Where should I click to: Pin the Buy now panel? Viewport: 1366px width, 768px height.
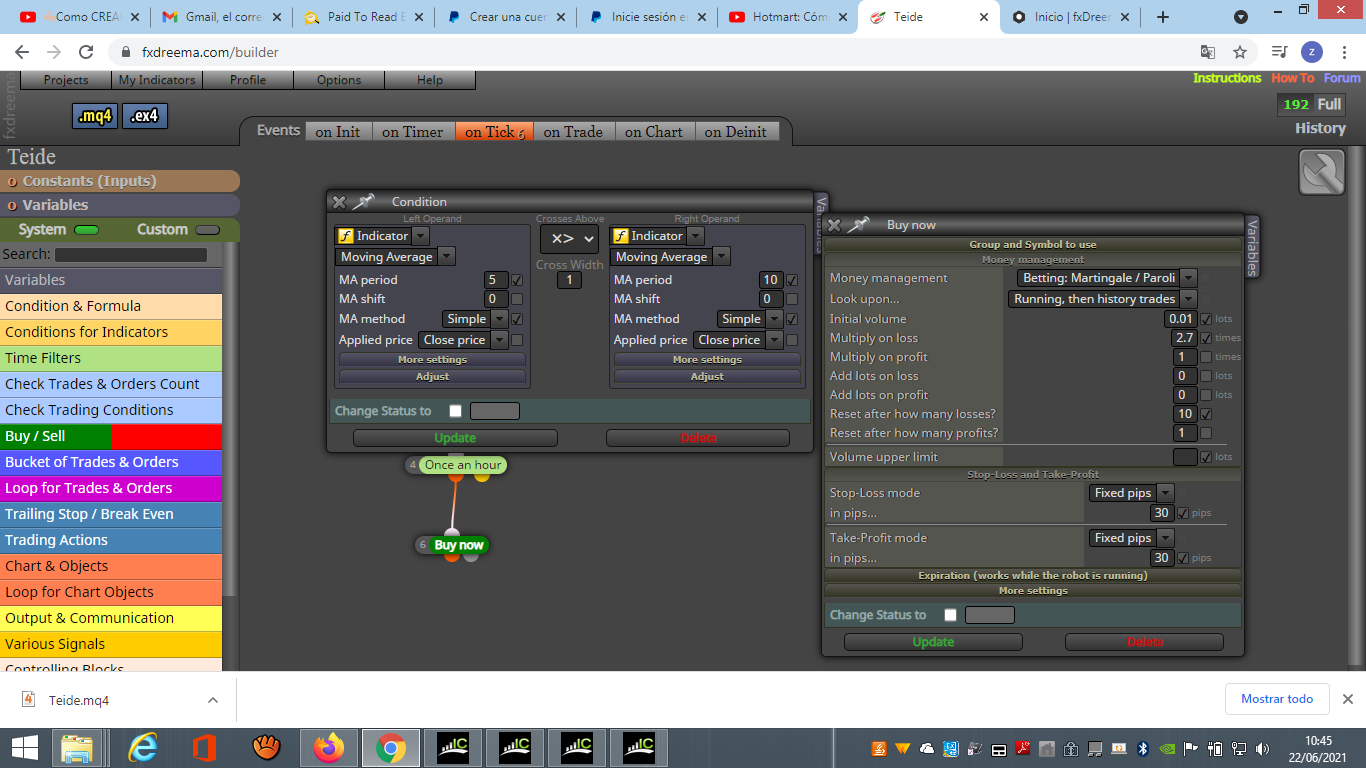click(858, 225)
